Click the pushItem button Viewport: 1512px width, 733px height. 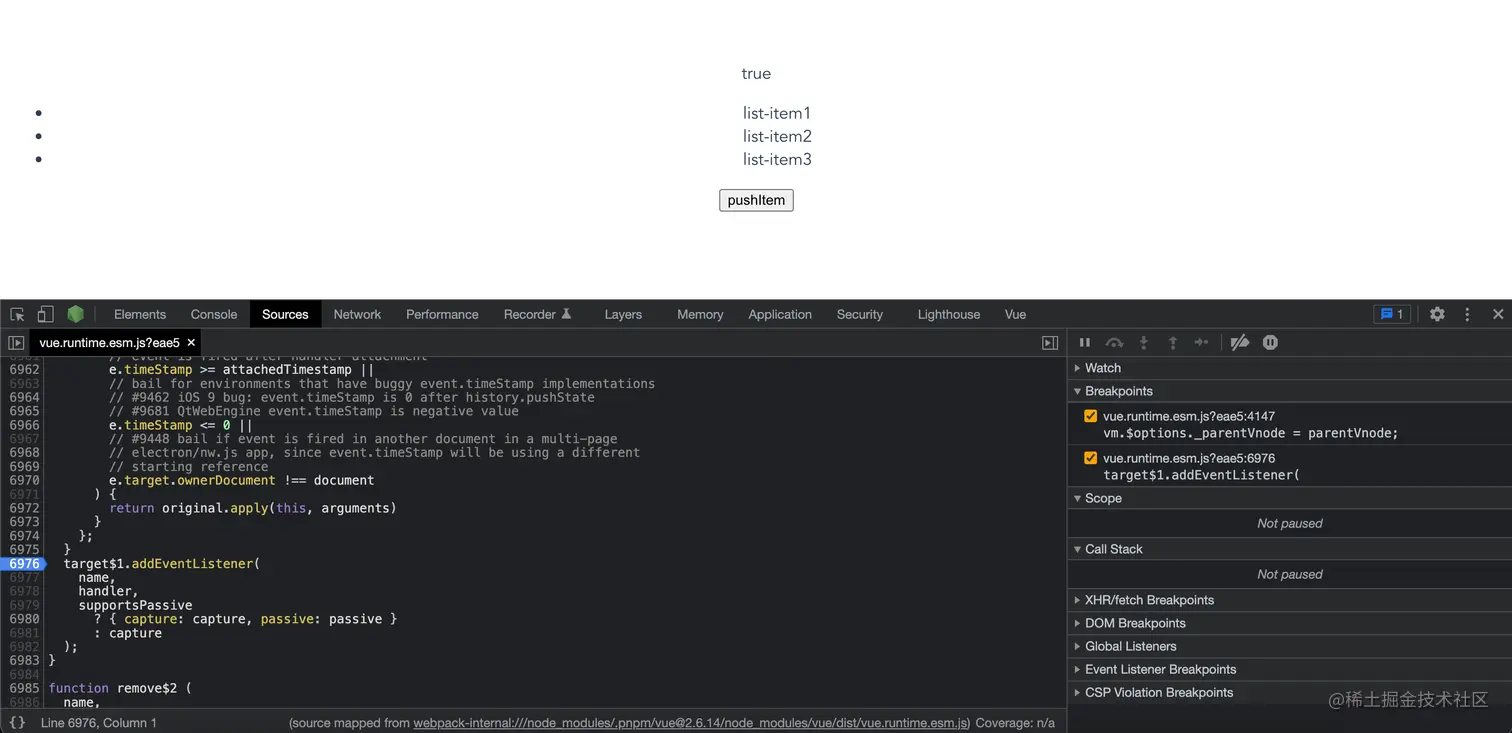tap(756, 200)
